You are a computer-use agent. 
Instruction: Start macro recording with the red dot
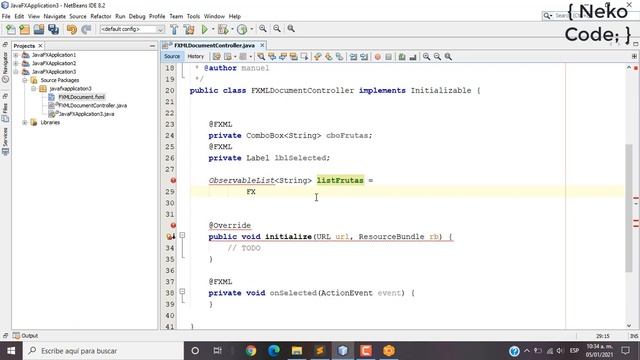coord(378,57)
